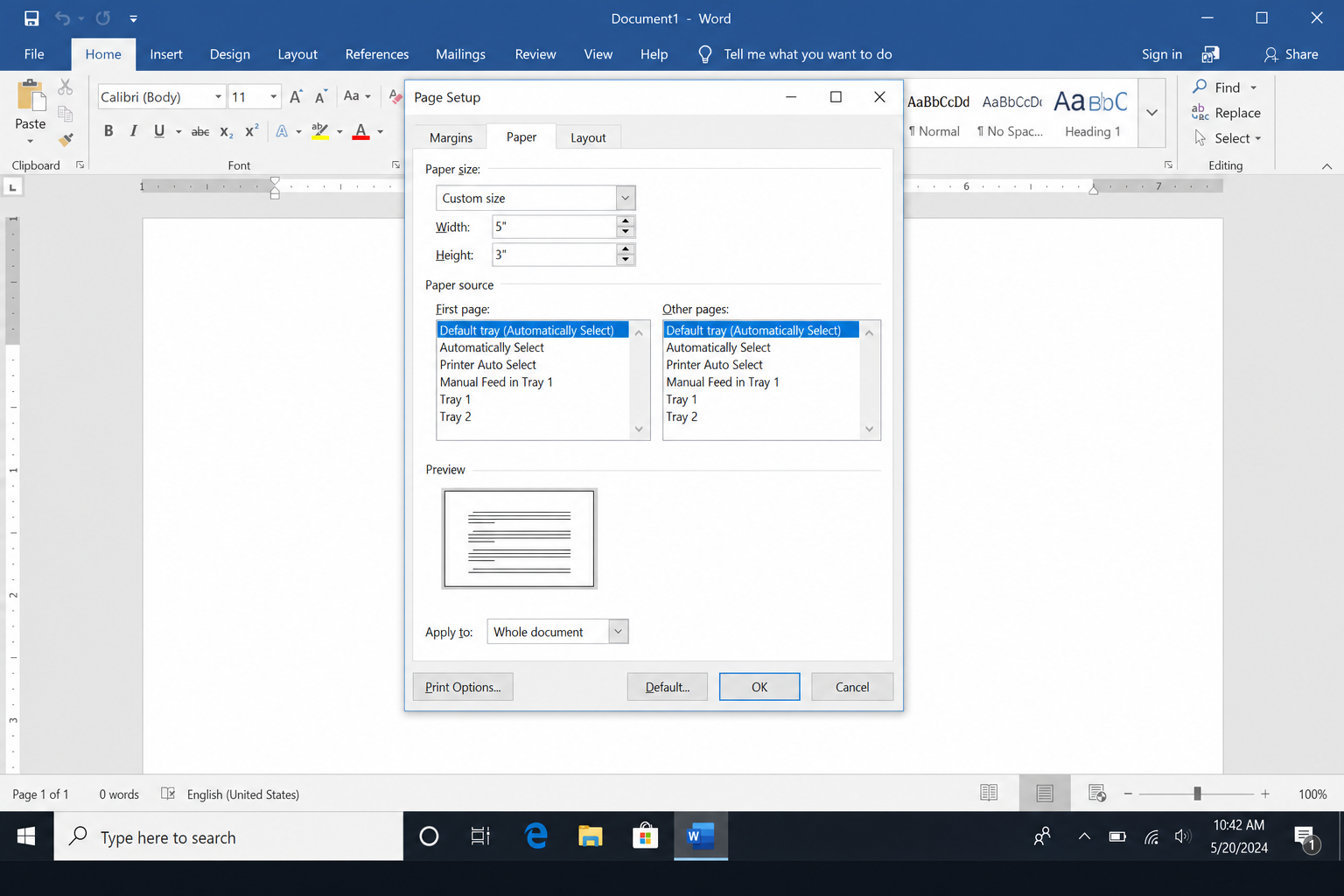The height and width of the screenshot is (896, 1344).
Task: Open Microsoft Store from the taskbar
Action: (x=645, y=836)
